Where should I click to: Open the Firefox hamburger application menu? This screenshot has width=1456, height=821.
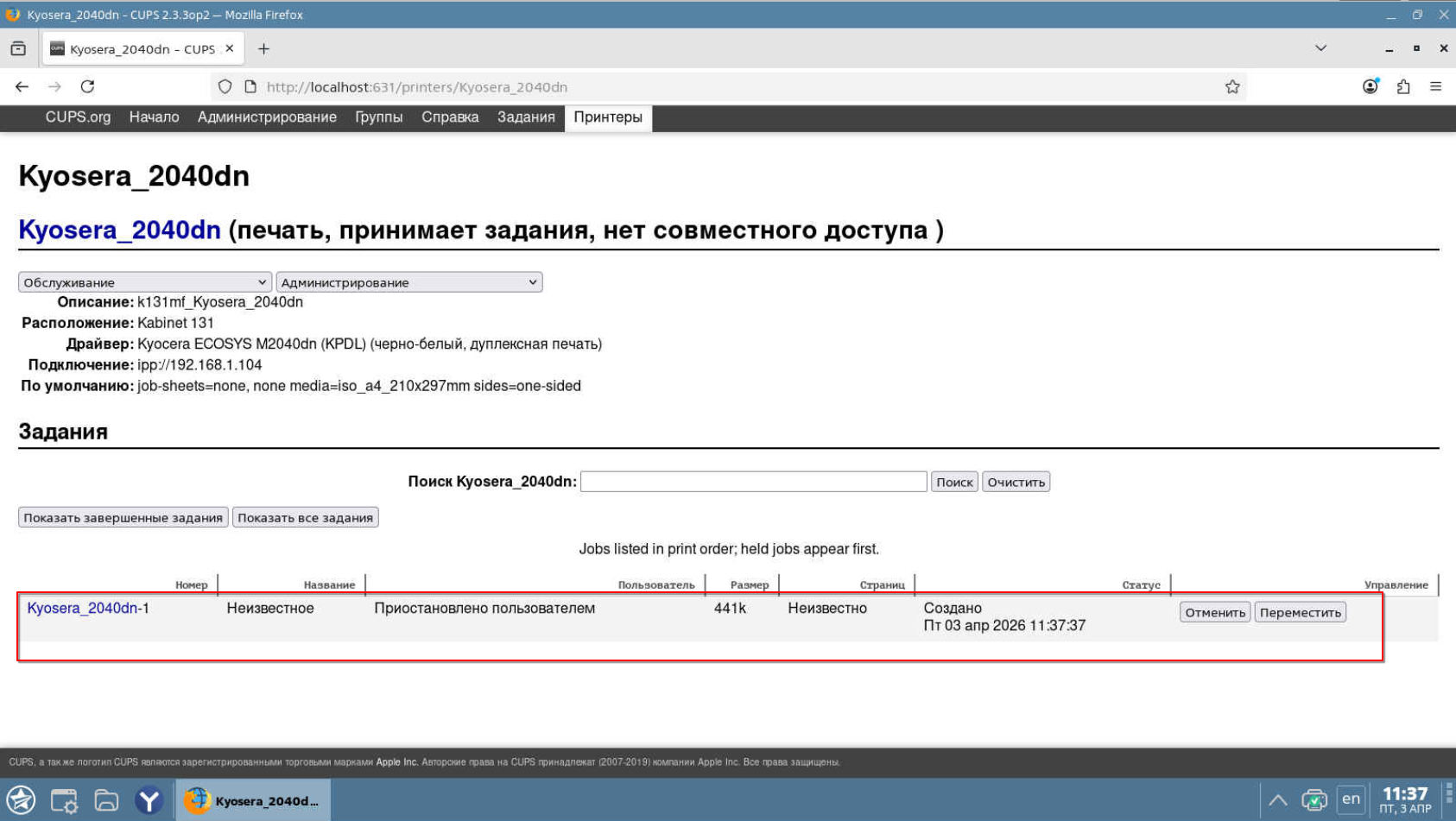(x=1435, y=86)
